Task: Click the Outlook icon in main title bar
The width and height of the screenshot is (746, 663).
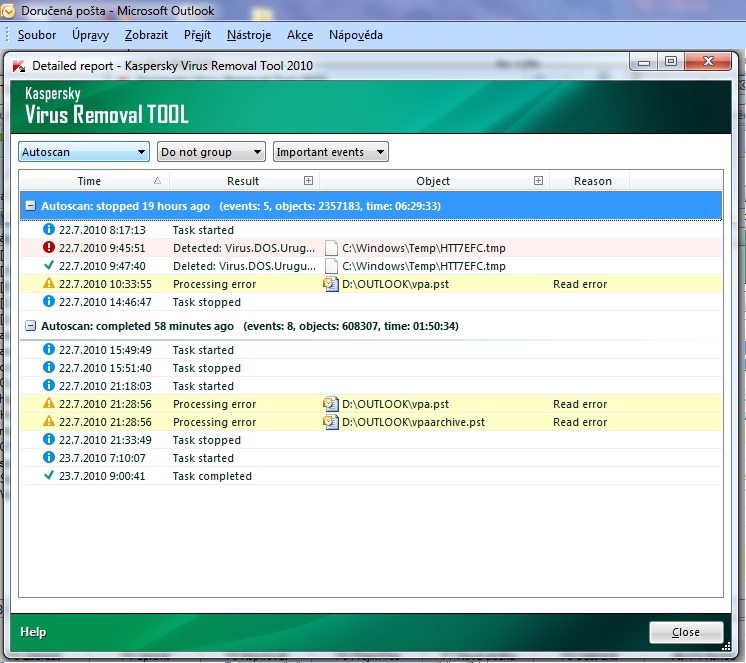Action: coord(9,10)
